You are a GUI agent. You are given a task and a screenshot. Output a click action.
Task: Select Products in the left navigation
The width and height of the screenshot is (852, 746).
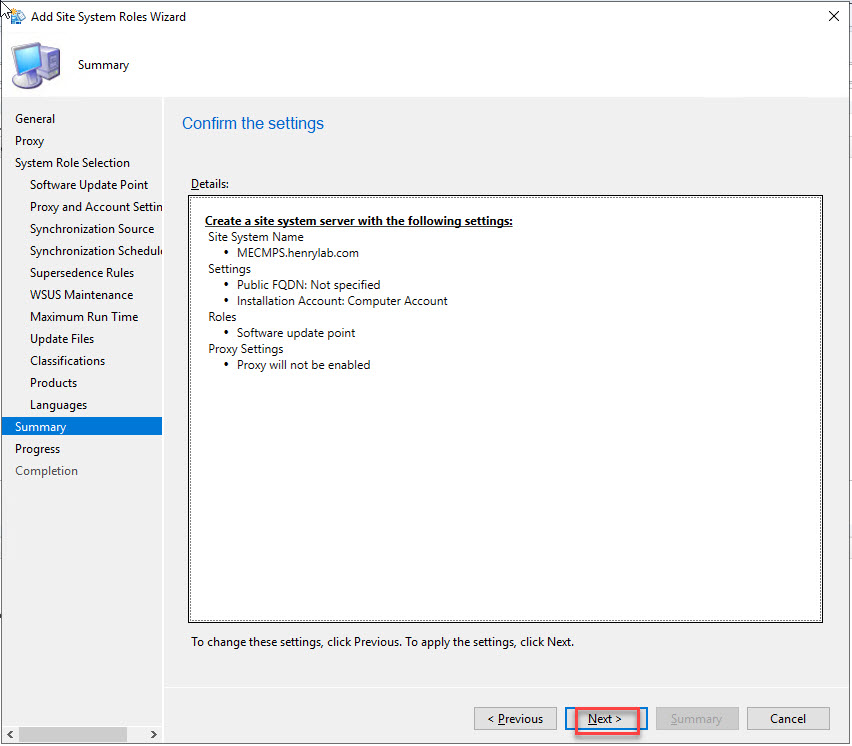53,383
